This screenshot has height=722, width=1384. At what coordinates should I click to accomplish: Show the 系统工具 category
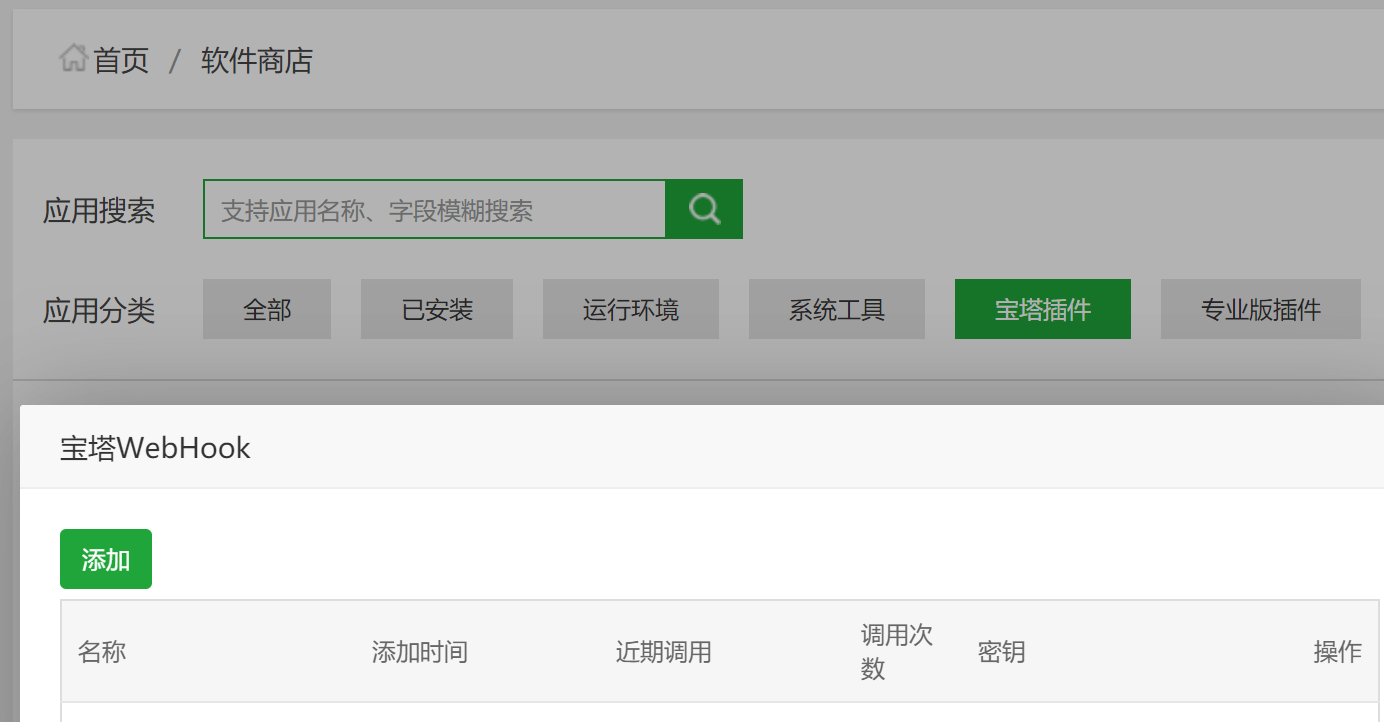pos(837,310)
